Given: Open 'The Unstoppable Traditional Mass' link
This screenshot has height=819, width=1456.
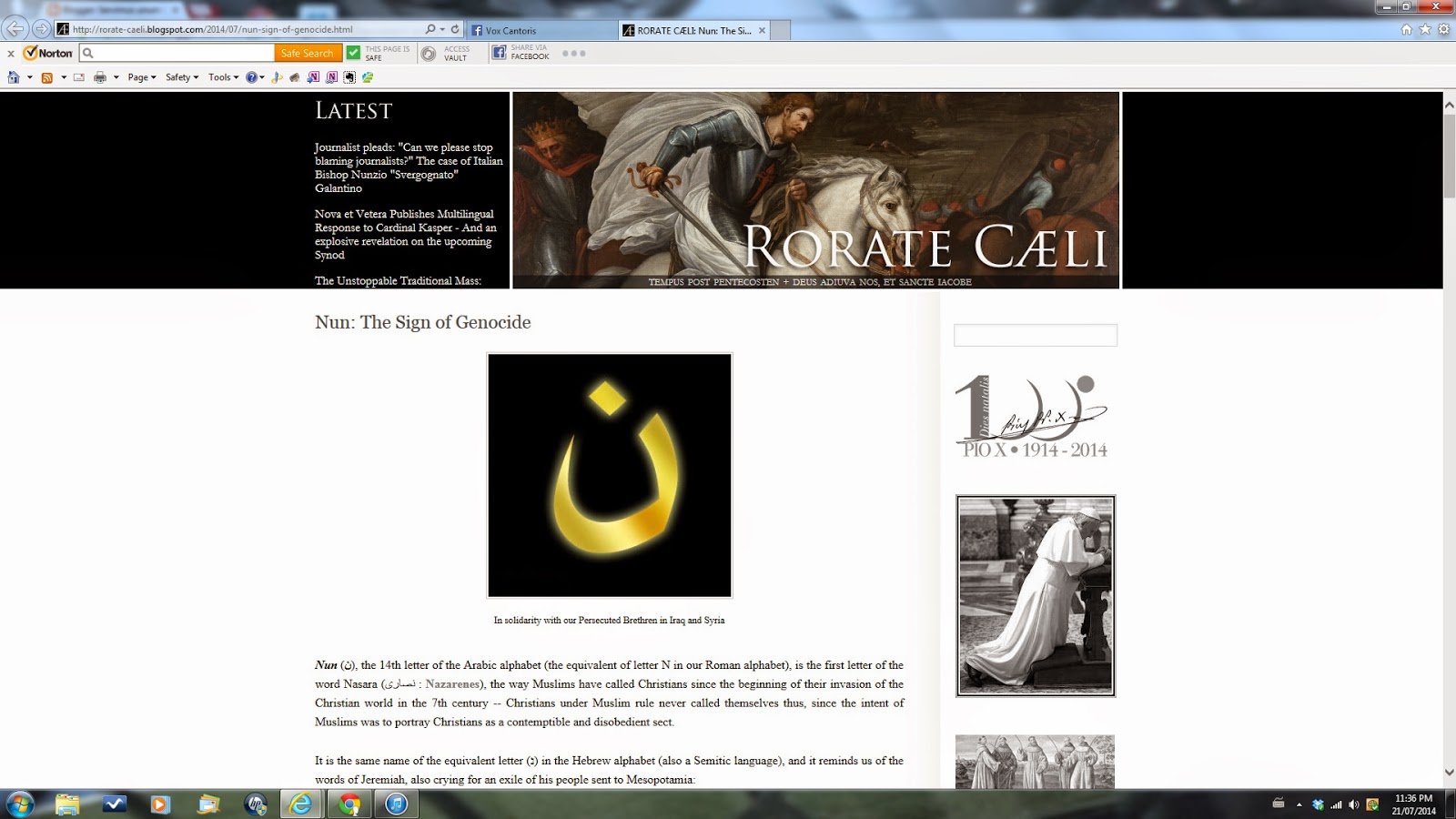Looking at the screenshot, I should tap(398, 281).
